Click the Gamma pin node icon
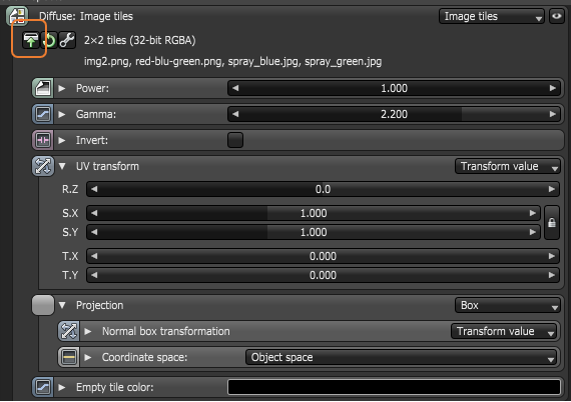Screen dimensions: 571x402 click(43, 114)
